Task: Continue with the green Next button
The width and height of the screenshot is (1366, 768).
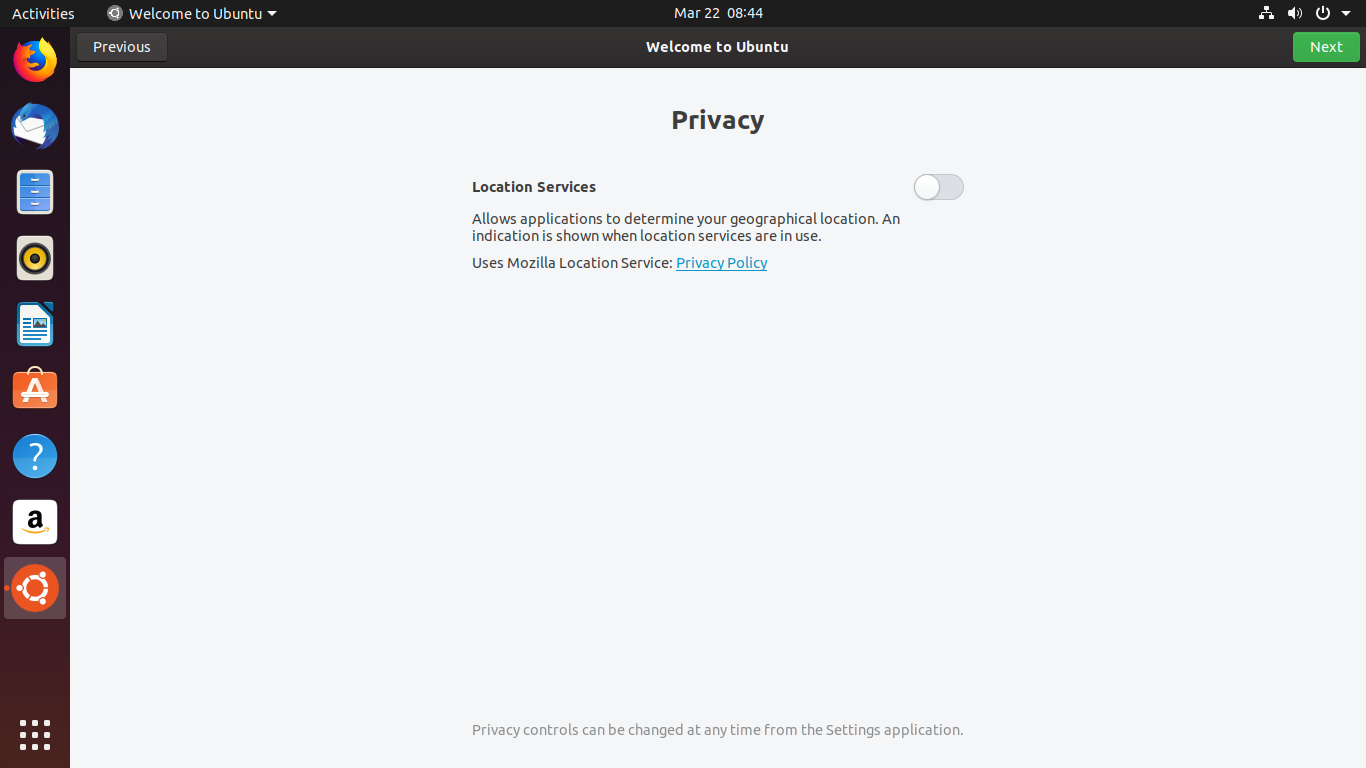Action: [1326, 47]
